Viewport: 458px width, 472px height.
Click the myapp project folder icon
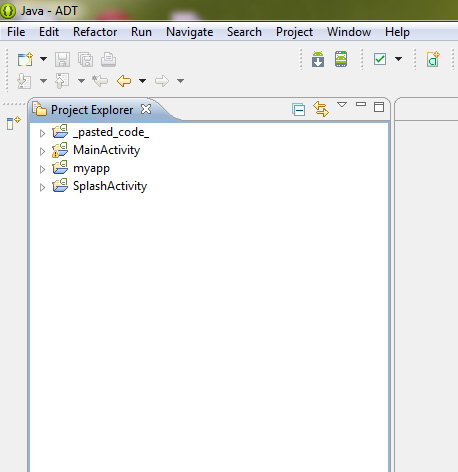(x=60, y=167)
